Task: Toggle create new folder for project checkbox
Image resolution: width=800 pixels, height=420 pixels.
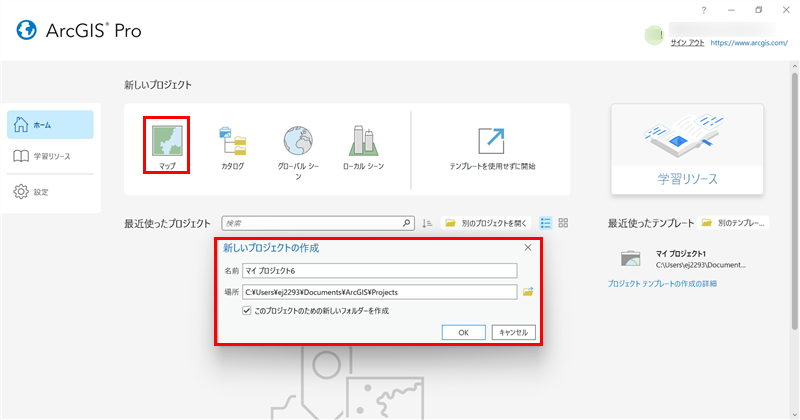Action: pyautogui.click(x=246, y=310)
